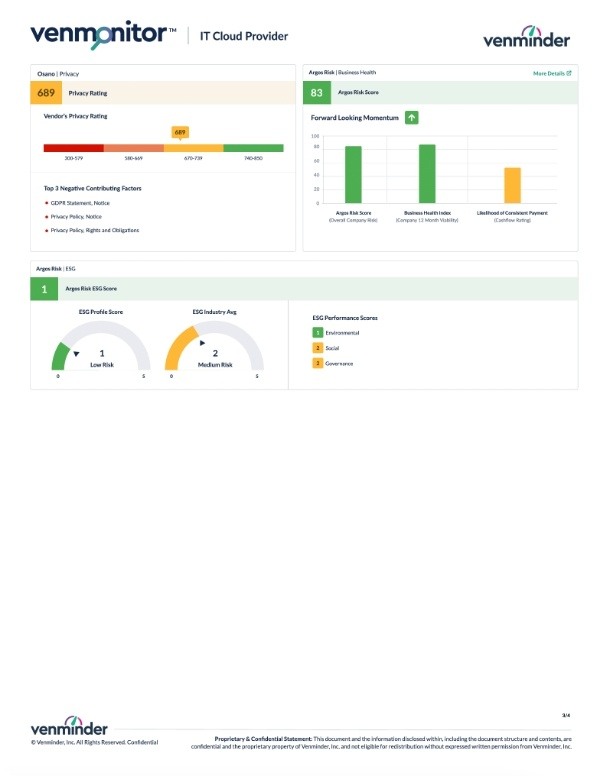Viewport: 600px width, 776px height.
Task: Click the orange 689 Privacy Rating badge
Action: point(46,93)
